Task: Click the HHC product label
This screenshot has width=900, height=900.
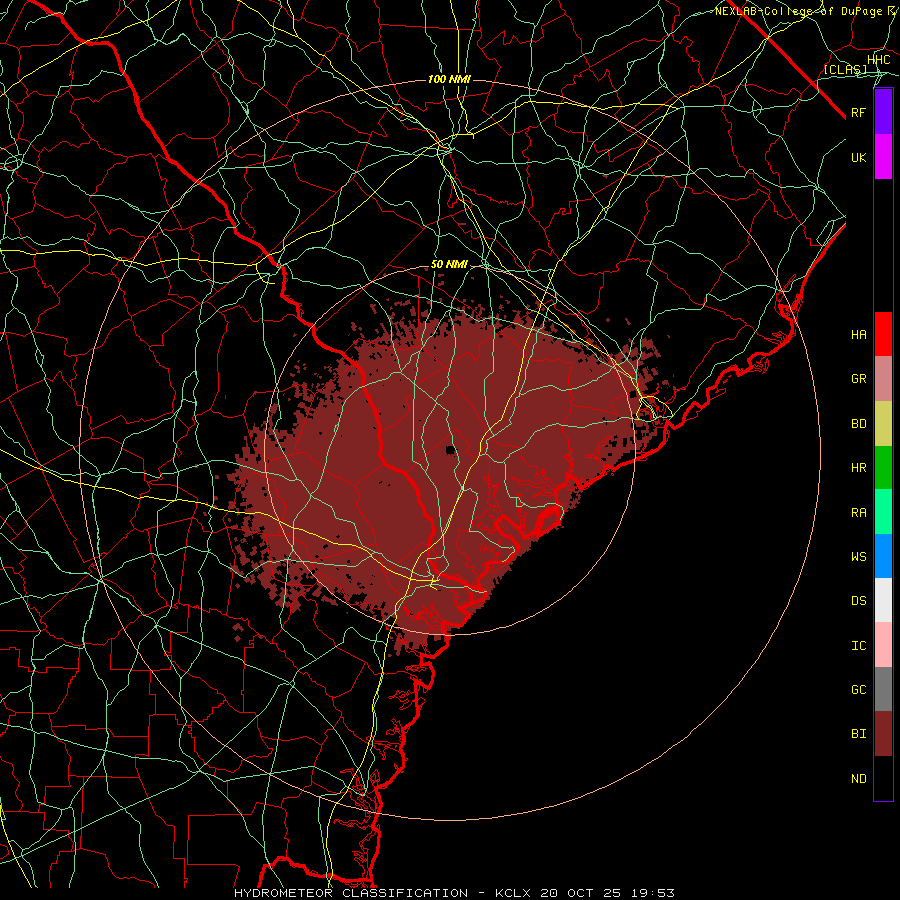Action: [879, 60]
